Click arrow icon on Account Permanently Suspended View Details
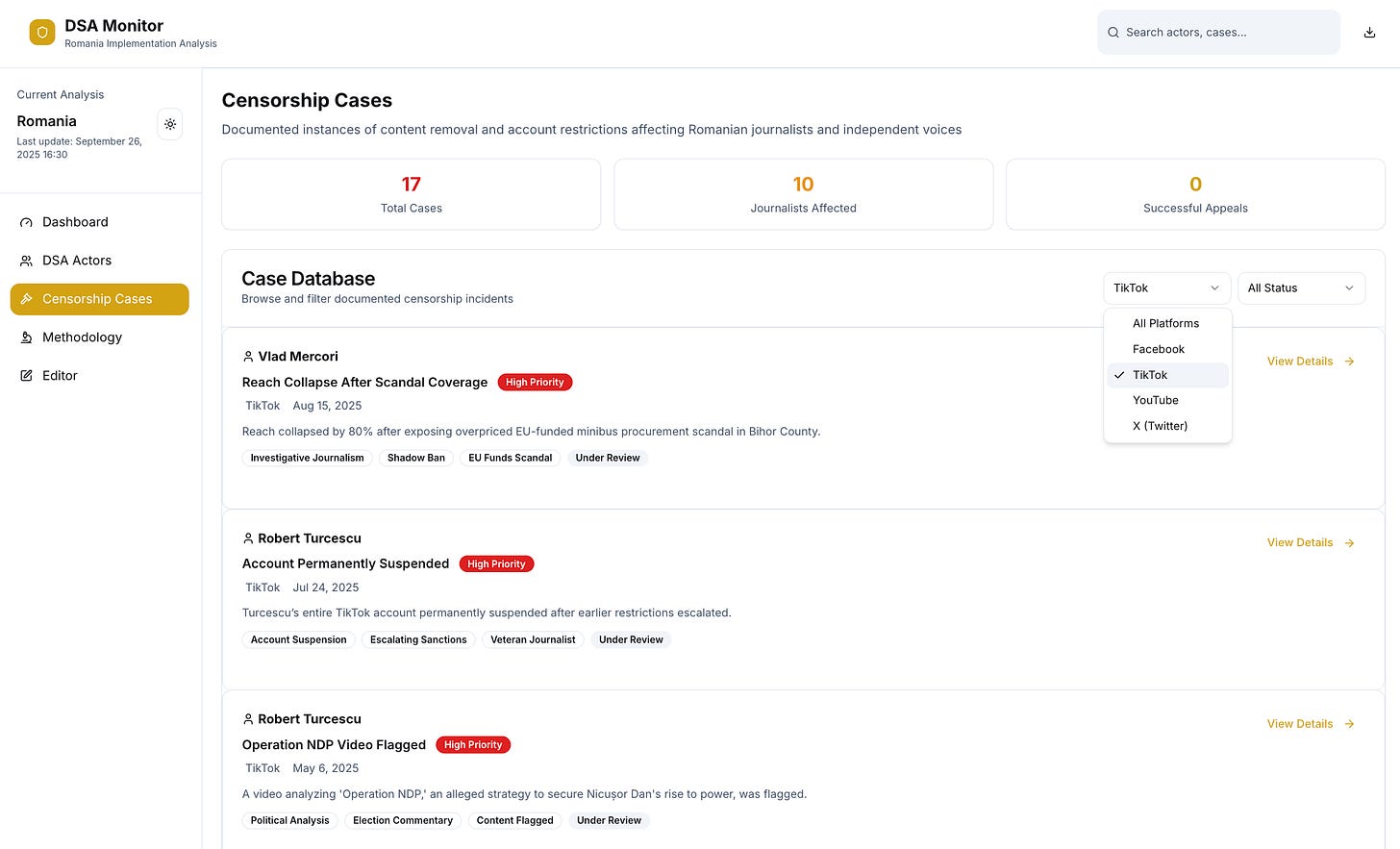 click(1349, 543)
